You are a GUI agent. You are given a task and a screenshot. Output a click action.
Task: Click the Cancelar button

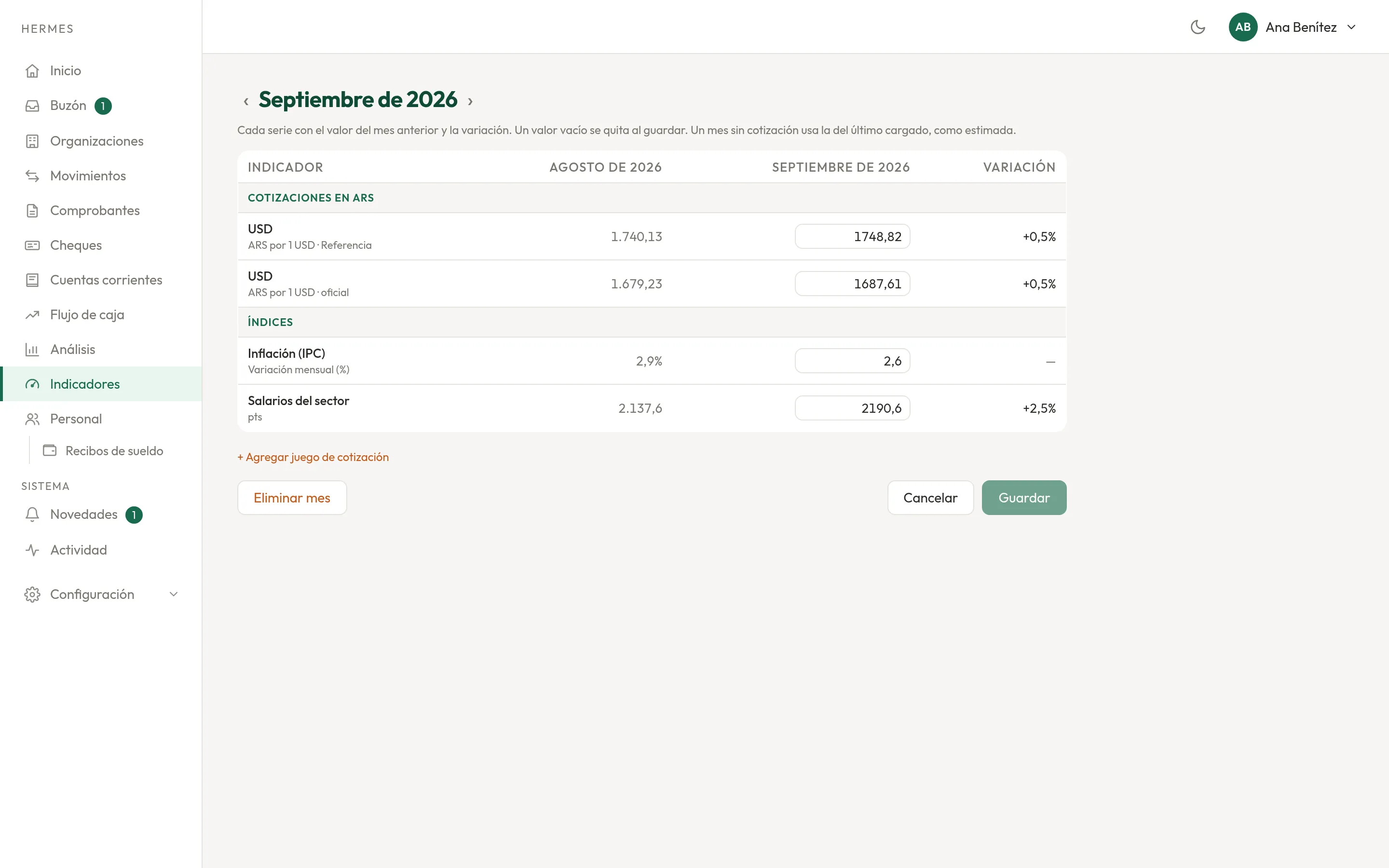point(930,498)
